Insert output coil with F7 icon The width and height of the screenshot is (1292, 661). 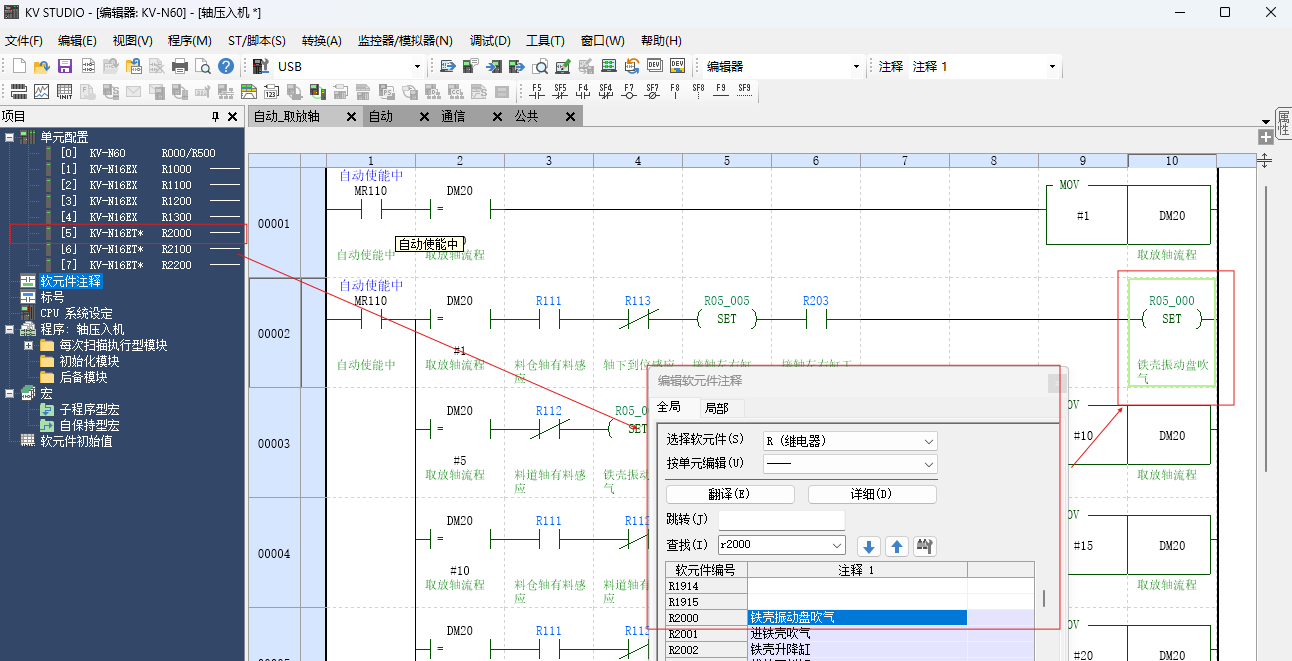pyautogui.click(x=629, y=91)
